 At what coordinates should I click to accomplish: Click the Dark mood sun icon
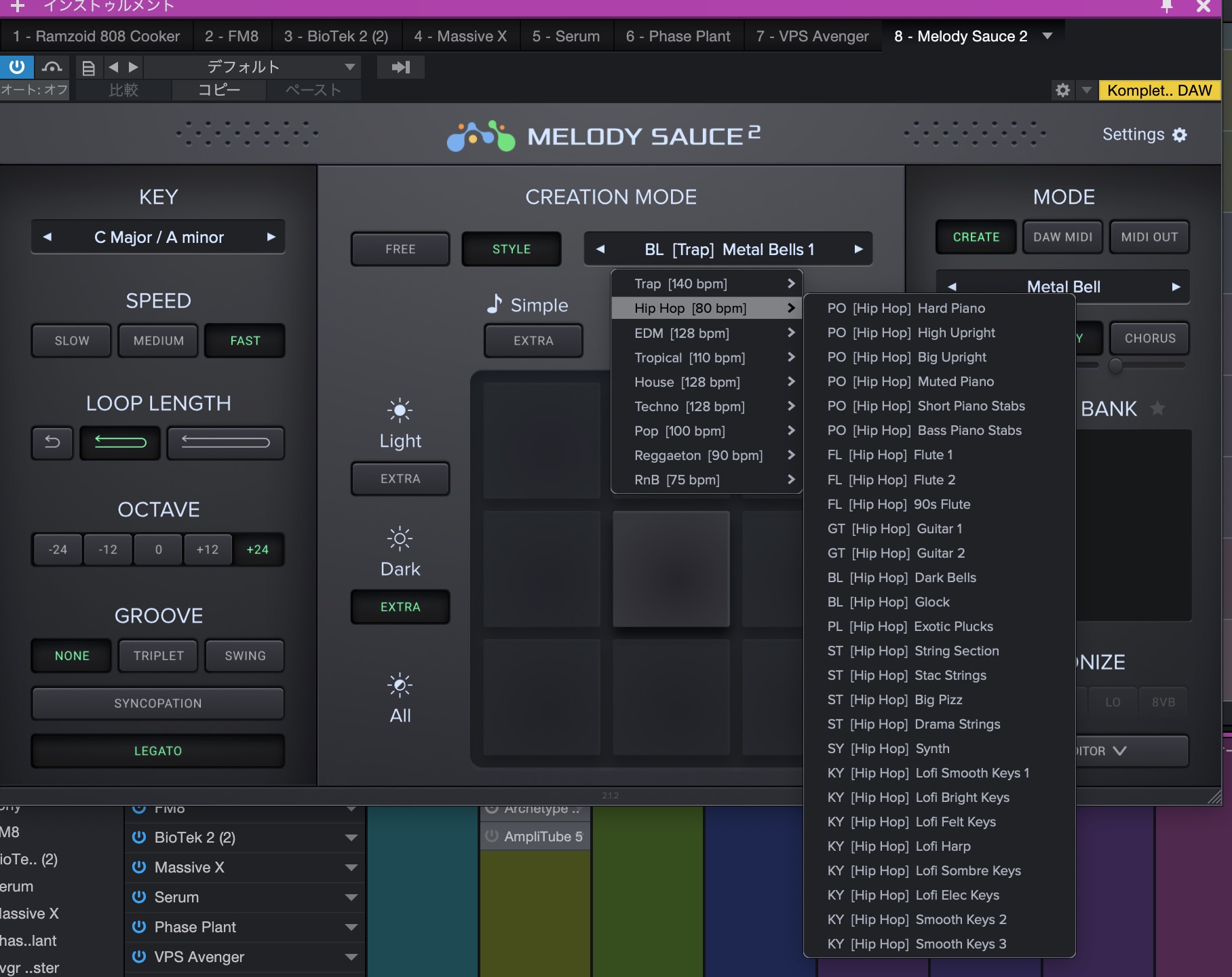[400, 539]
